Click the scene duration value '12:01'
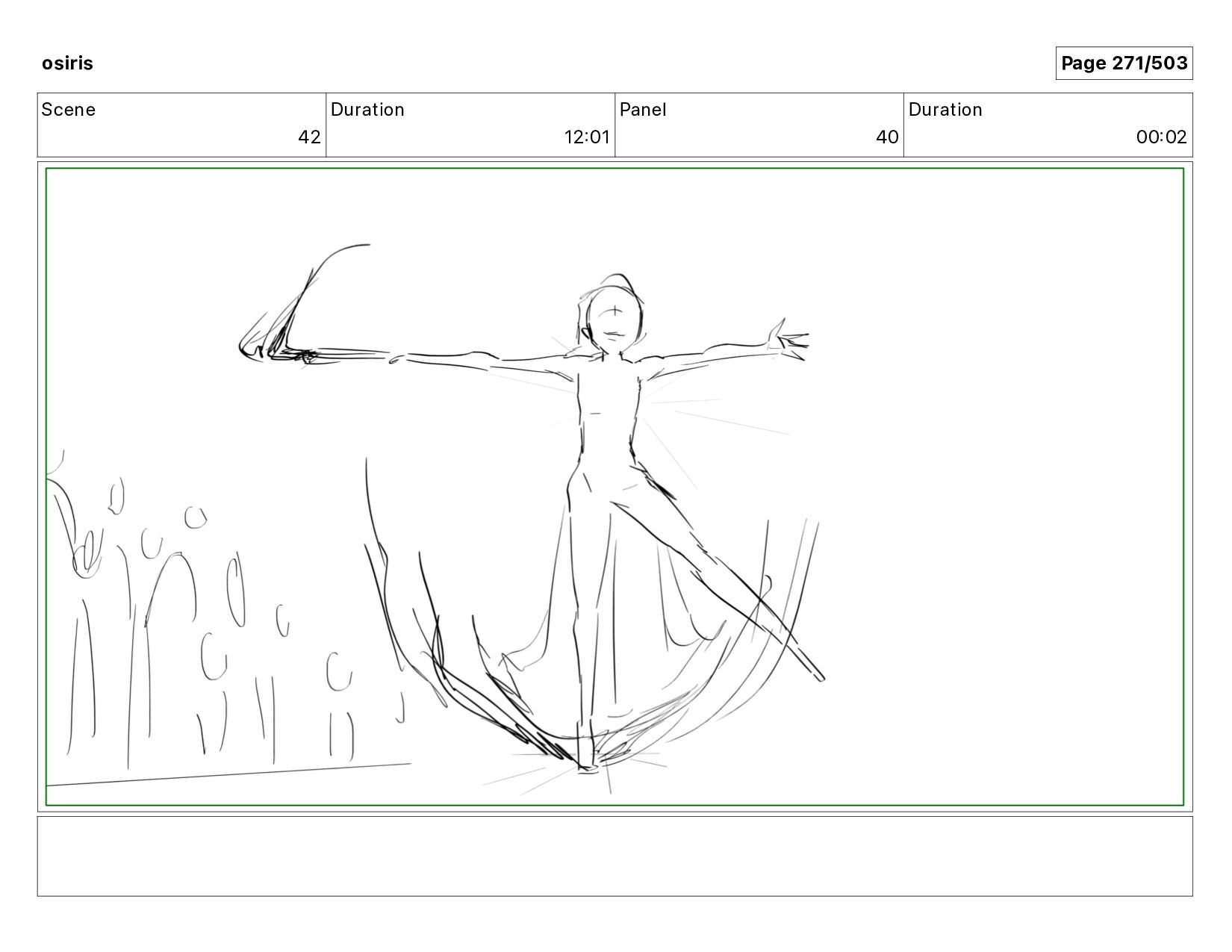Image resolution: width=1232 pixels, height=952 pixels. [x=587, y=137]
